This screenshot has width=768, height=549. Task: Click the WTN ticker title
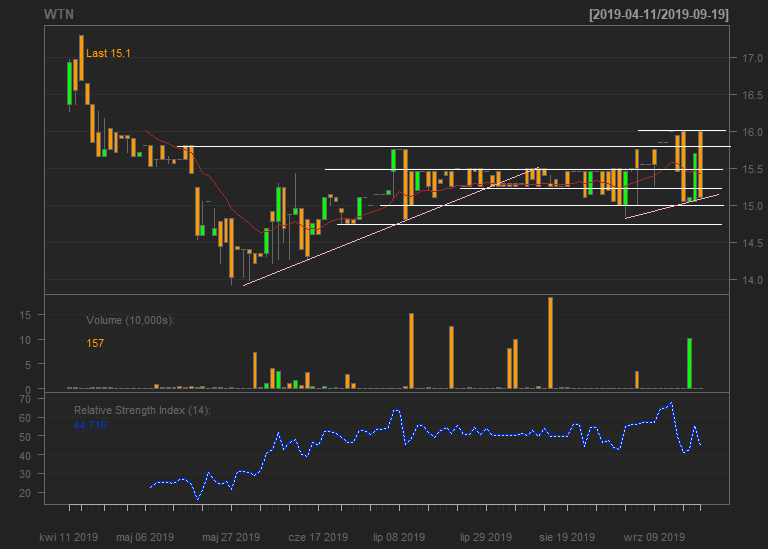[x=59, y=14]
